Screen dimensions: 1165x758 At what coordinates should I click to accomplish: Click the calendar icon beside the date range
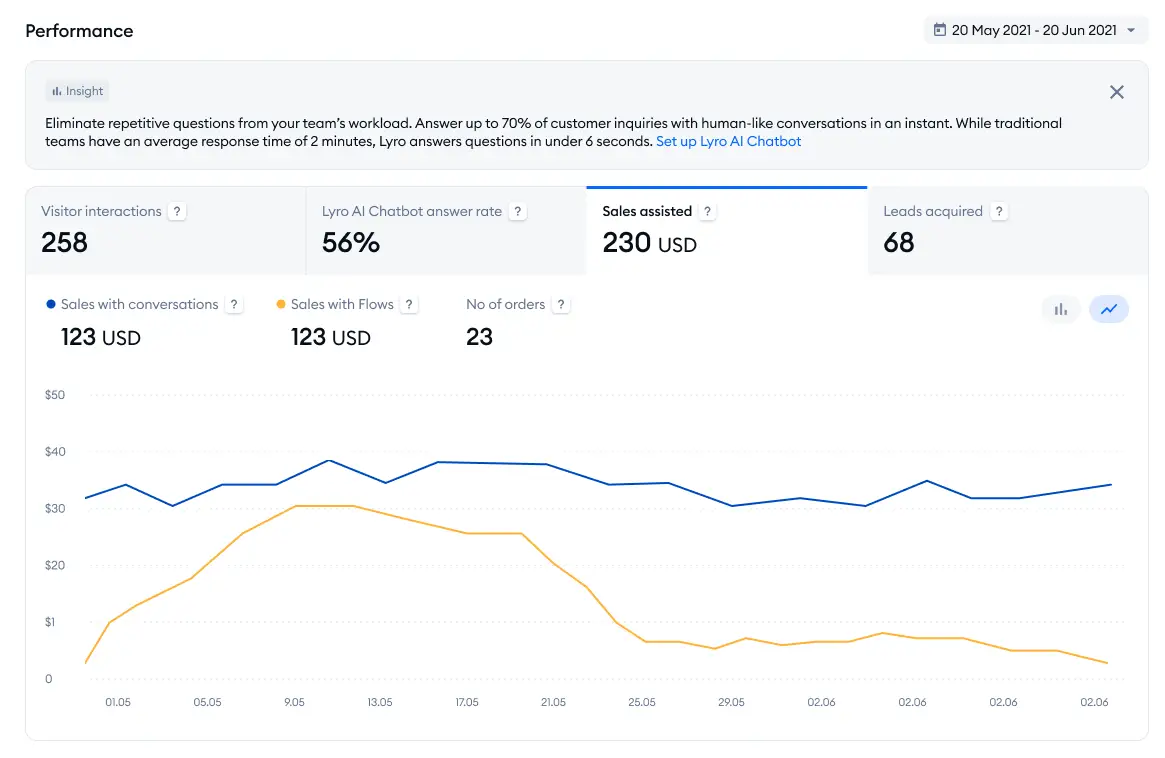point(940,30)
